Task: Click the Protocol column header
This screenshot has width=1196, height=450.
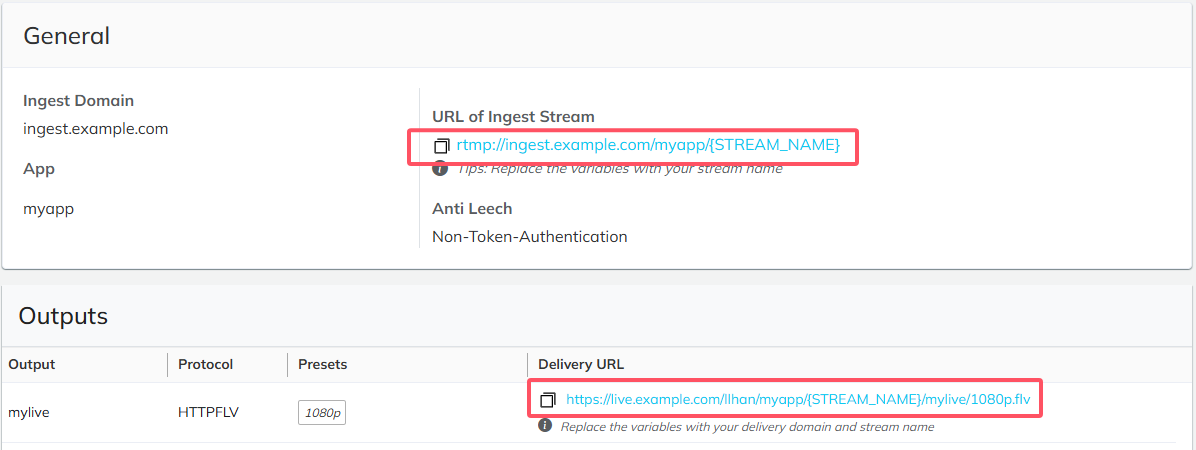Action: click(205, 365)
